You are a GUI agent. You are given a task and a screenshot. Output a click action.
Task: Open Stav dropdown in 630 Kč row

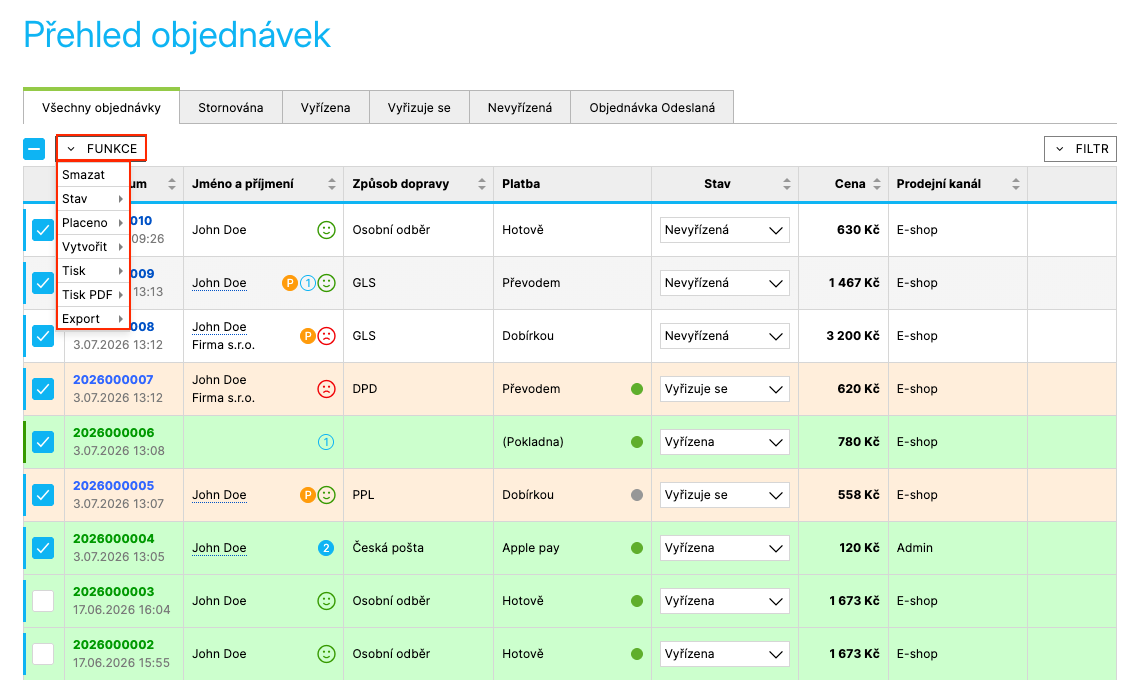click(724, 230)
